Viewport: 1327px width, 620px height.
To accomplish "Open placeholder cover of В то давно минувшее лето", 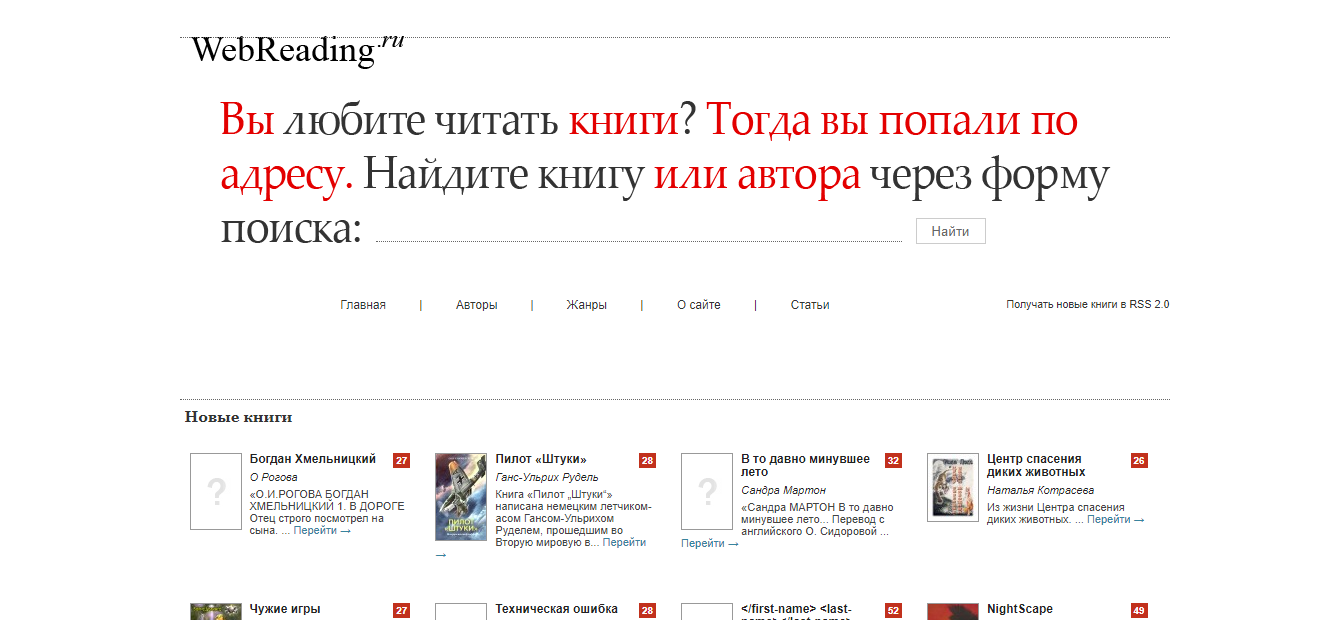I will [x=707, y=491].
